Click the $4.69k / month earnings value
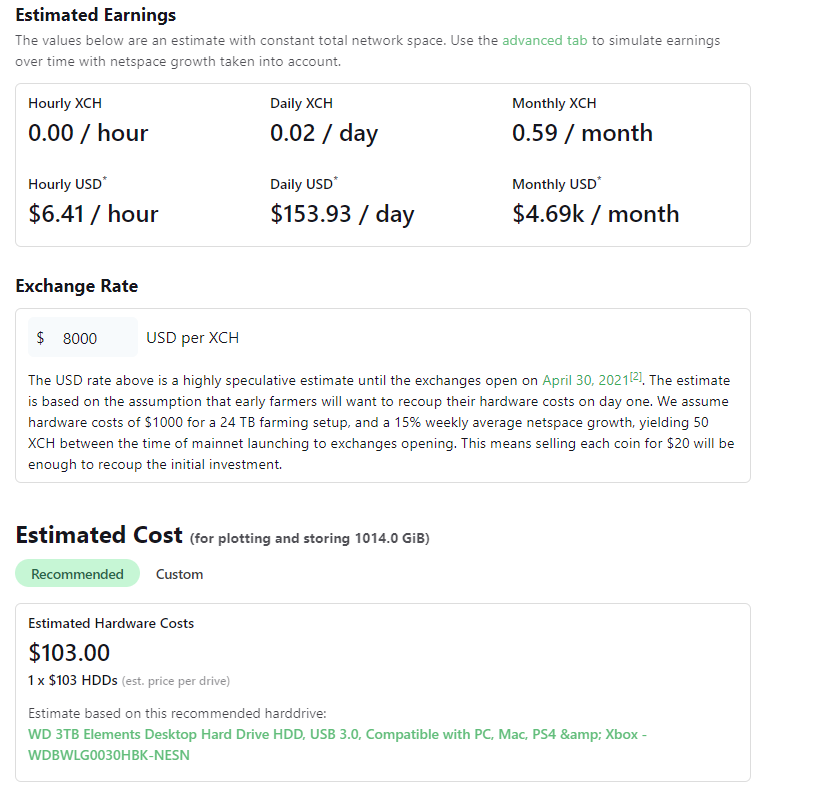 pos(595,214)
